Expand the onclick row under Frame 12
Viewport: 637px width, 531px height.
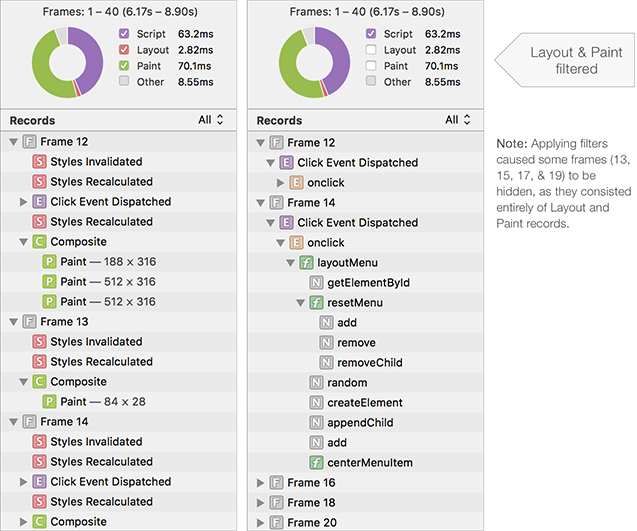[x=280, y=183]
